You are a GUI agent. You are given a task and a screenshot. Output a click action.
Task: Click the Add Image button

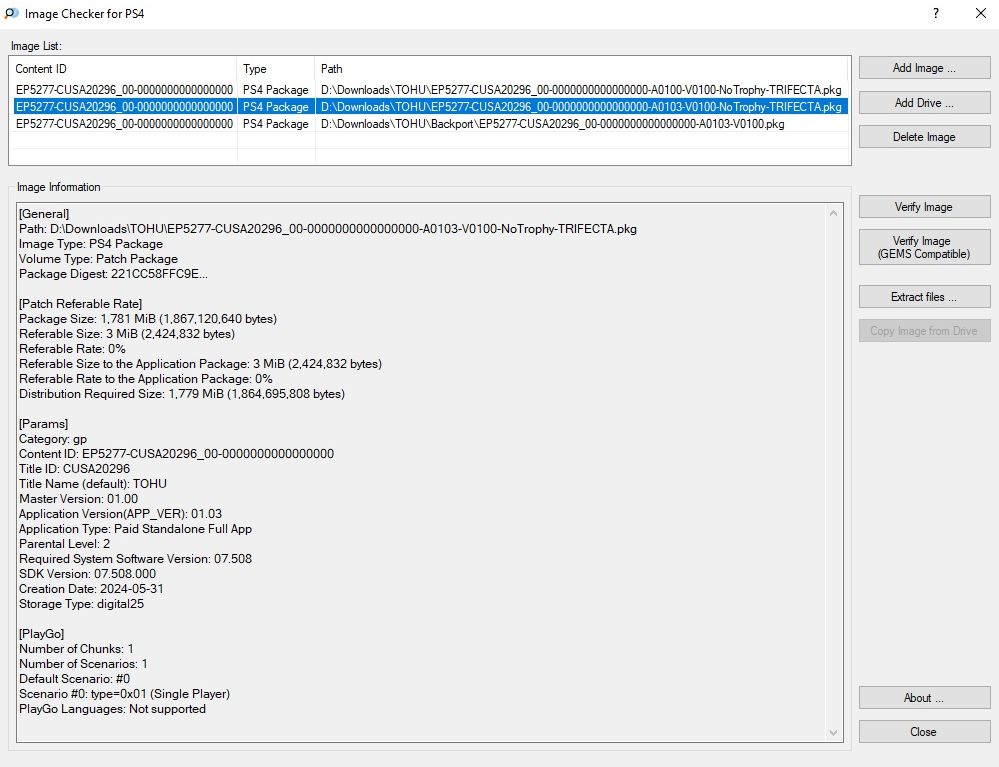pyautogui.click(x=924, y=68)
